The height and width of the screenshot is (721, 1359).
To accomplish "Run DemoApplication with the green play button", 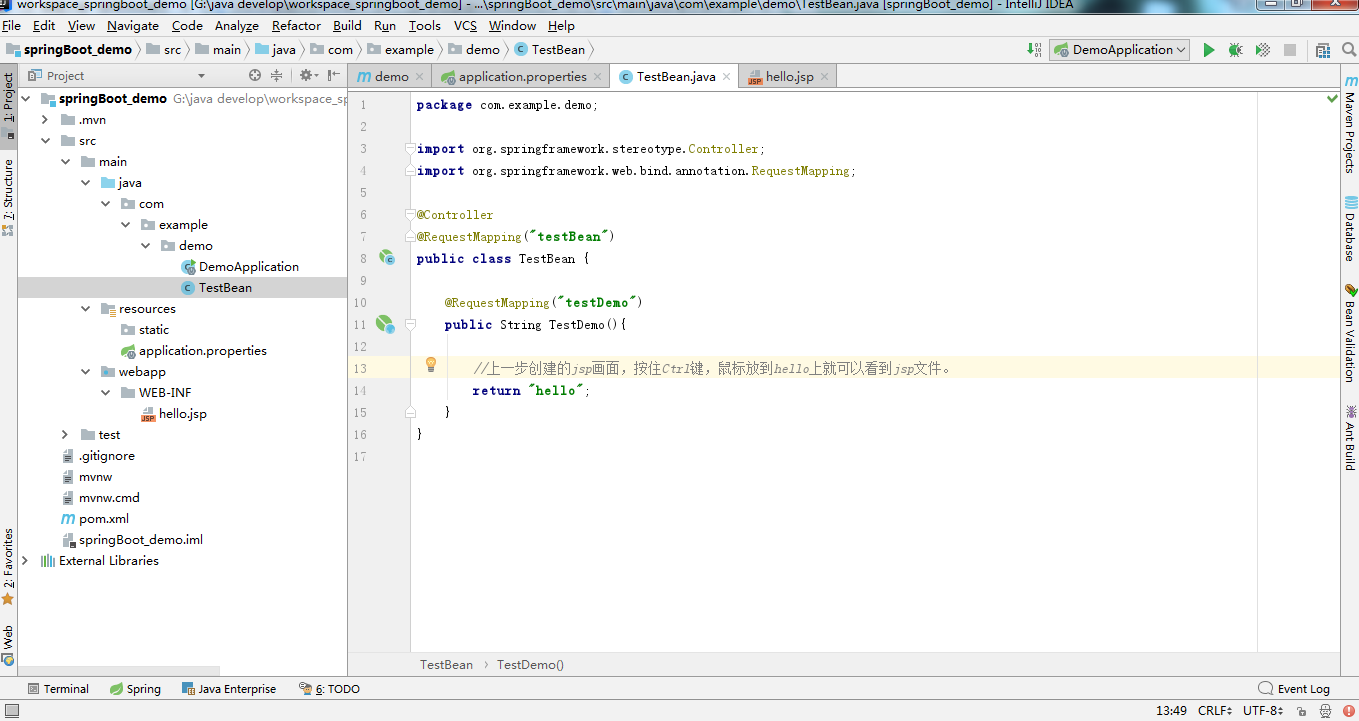I will (x=1209, y=50).
